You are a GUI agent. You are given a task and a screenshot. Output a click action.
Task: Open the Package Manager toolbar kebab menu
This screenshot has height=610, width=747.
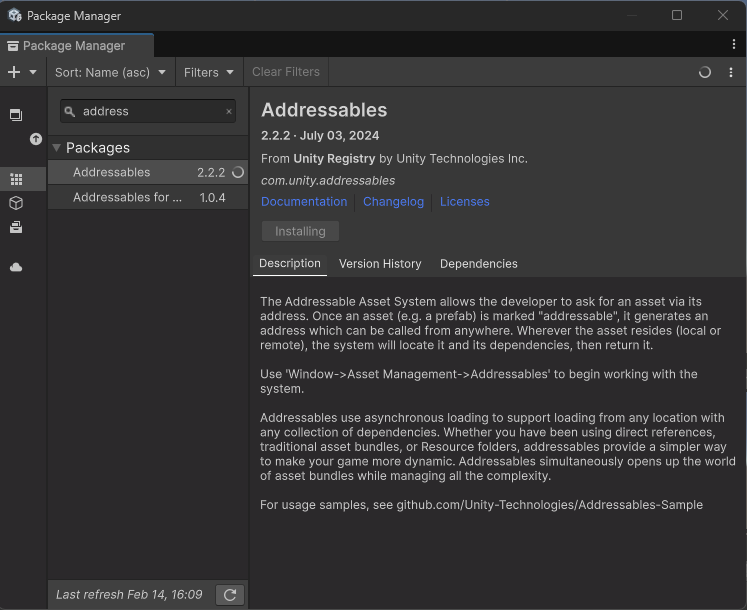click(x=731, y=72)
